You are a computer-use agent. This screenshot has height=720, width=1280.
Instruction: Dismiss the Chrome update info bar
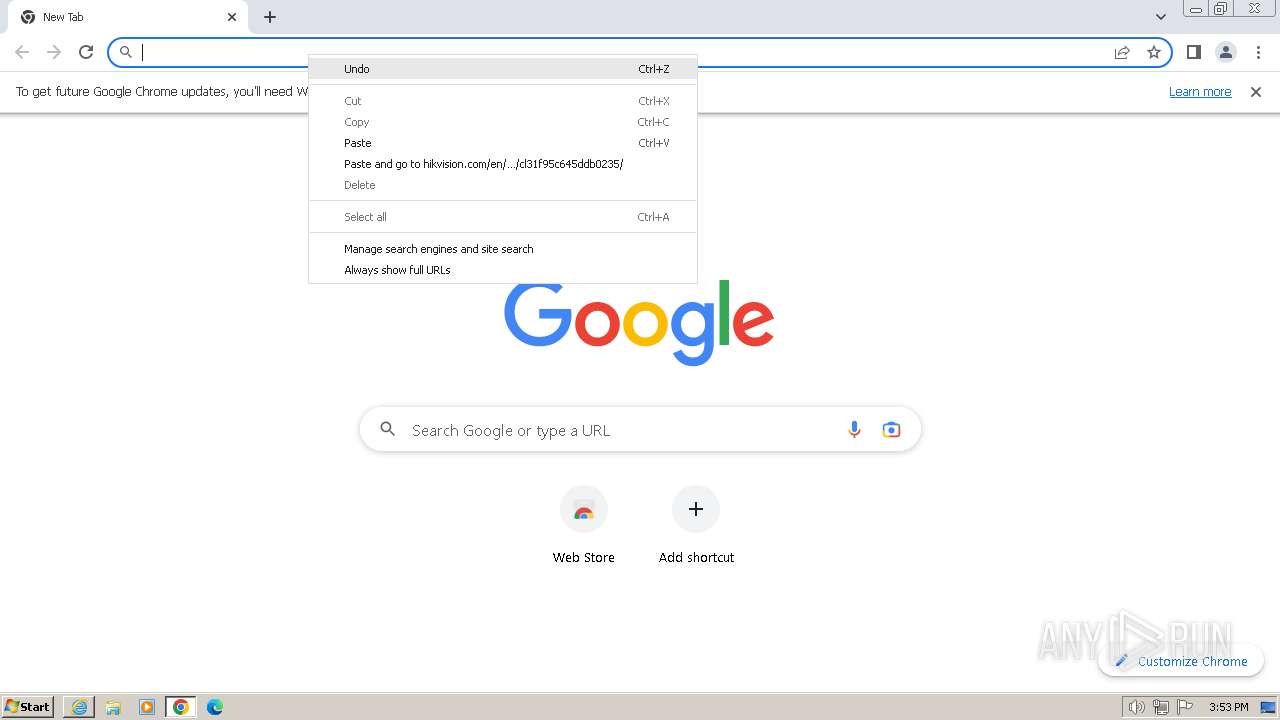(x=1256, y=92)
